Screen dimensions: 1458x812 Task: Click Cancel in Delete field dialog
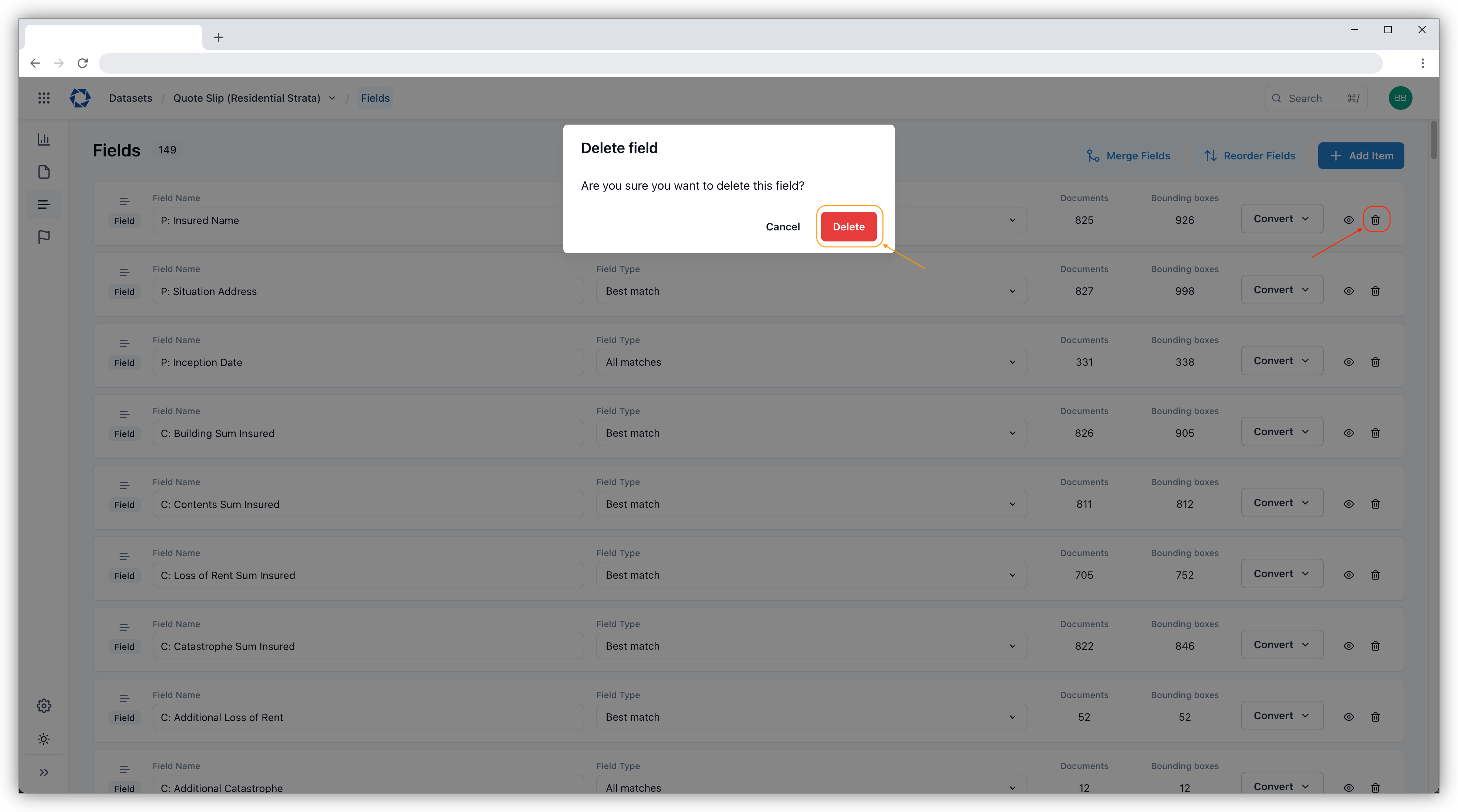pyautogui.click(x=783, y=226)
